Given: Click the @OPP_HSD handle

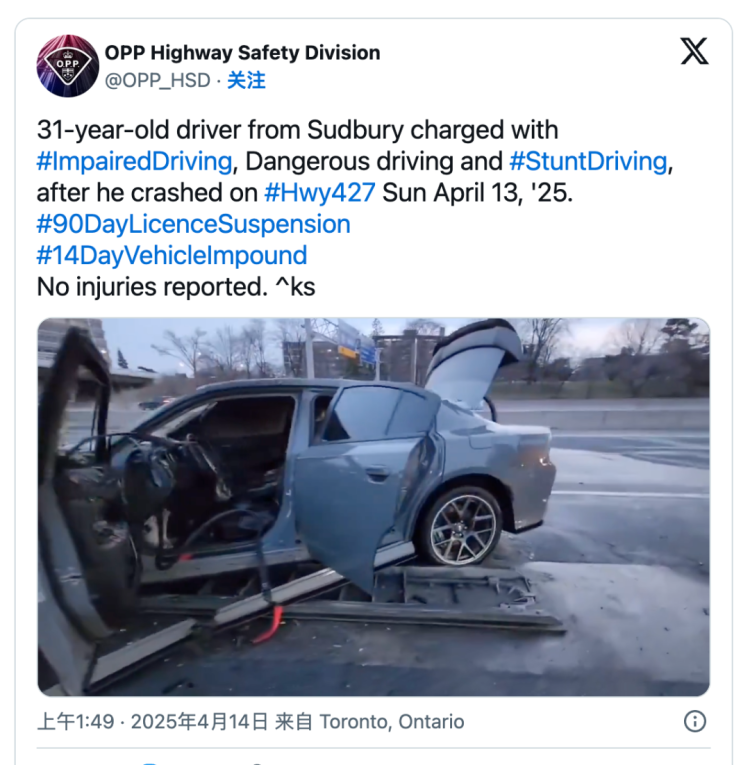Looking at the screenshot, I should (x=158, y=81).
